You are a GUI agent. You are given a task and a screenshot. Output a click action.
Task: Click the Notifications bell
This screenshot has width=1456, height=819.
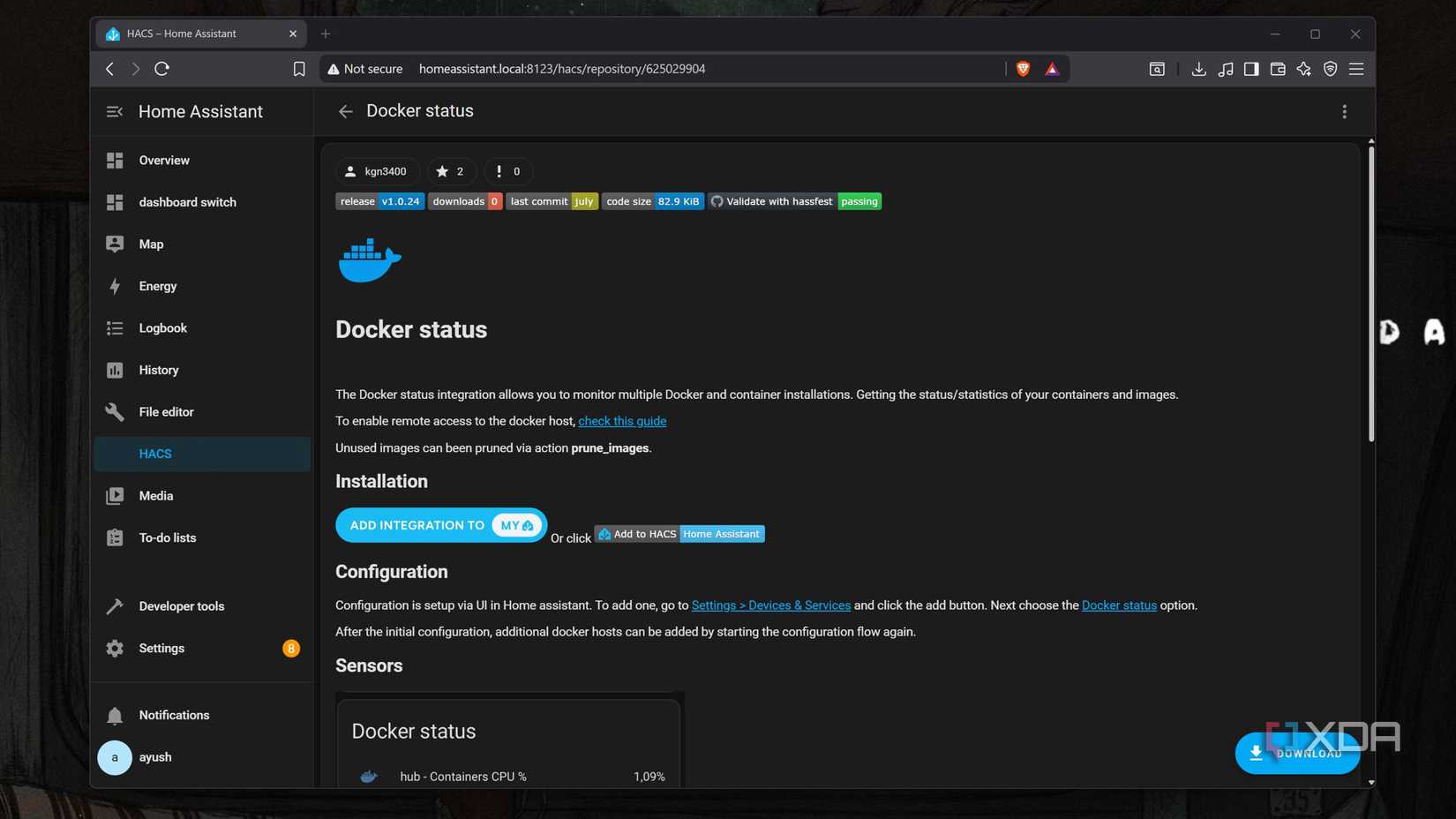[x=174, y=715]
